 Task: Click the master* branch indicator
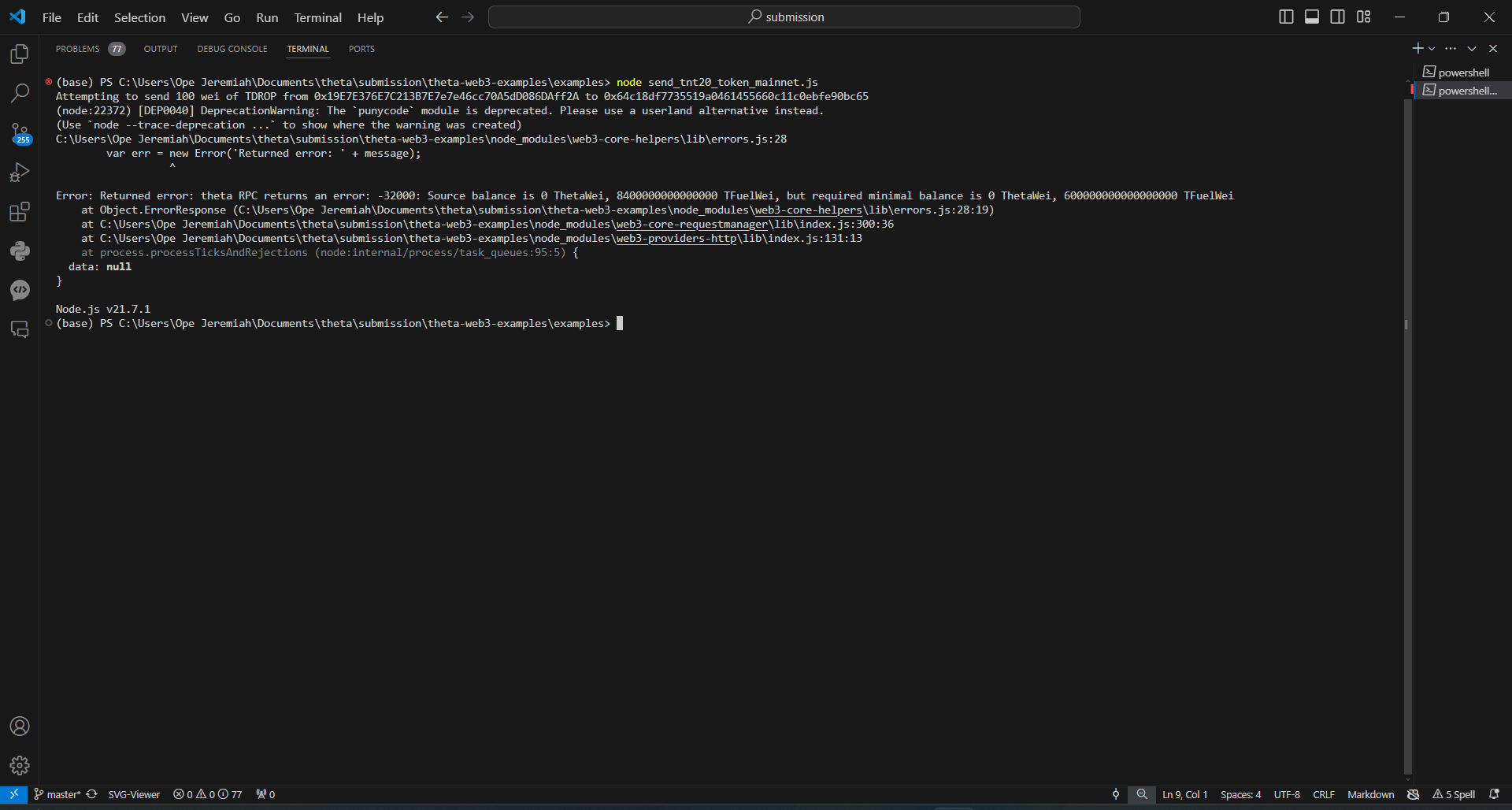(x=57, y=794)
